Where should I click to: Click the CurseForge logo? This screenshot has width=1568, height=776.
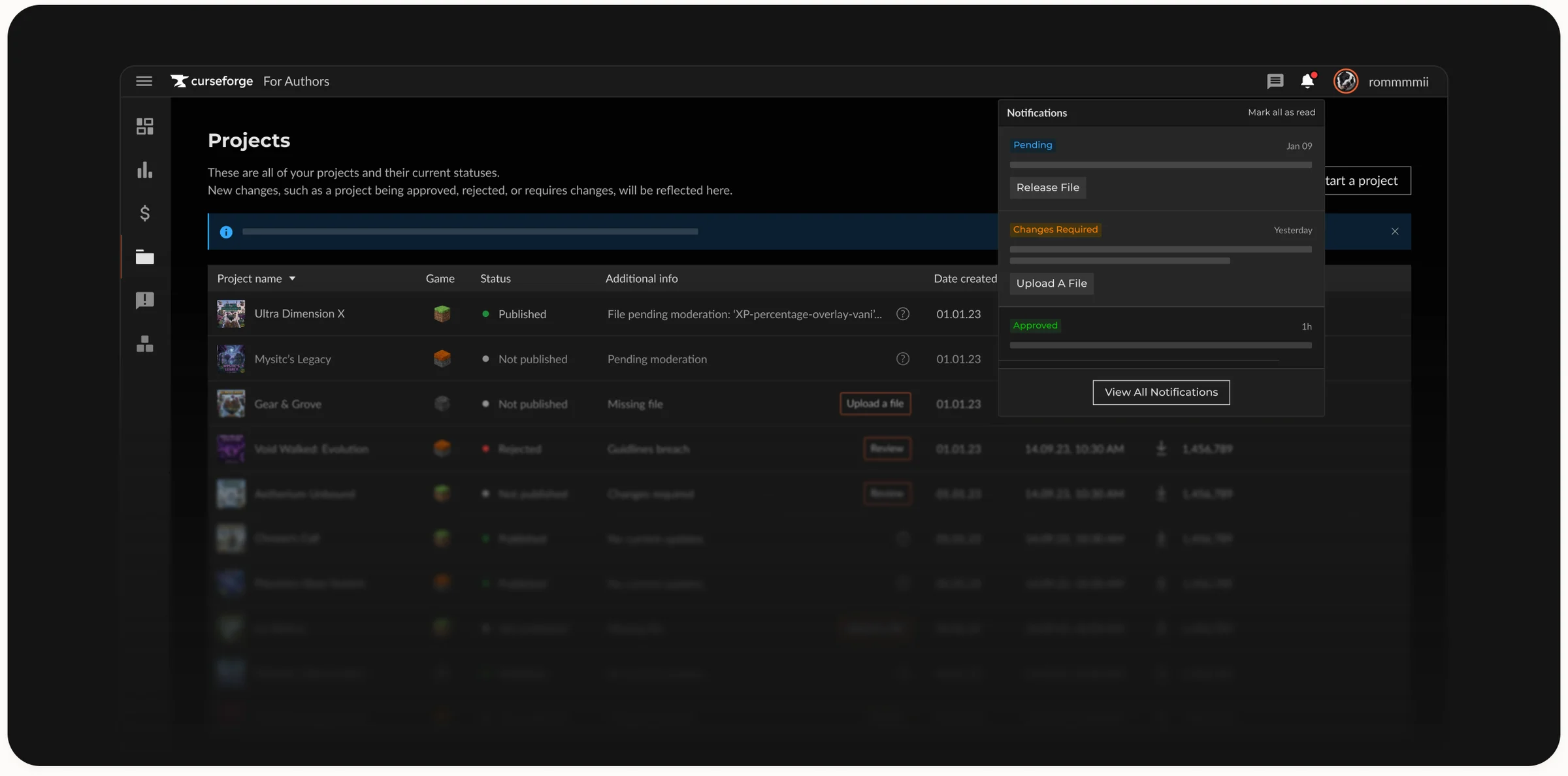point(212,81)
